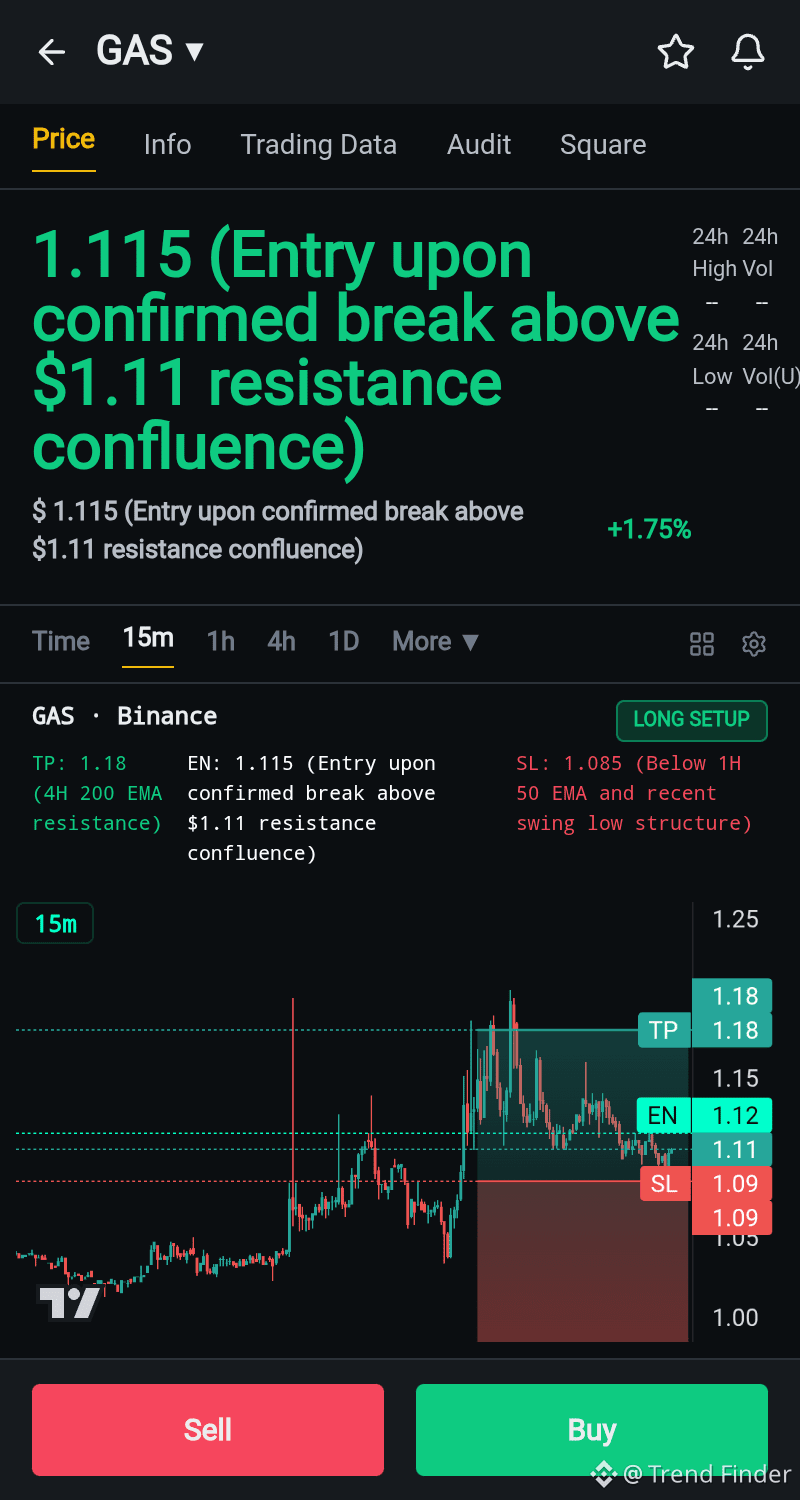Open the Trading Data tab
Viewport: 800px width, 1500px height.
pyautogui.click(x=319, y=145)
